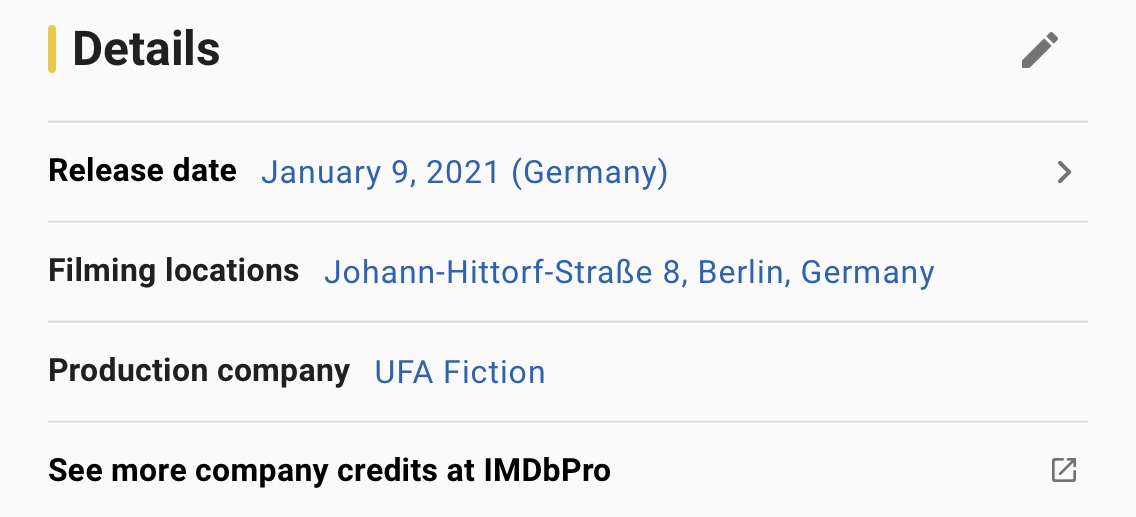The height and width of the screenshot is (517, 1136).
Task: Click the word IMDbPro in the bottom row
Action: [x=549, y=470]
